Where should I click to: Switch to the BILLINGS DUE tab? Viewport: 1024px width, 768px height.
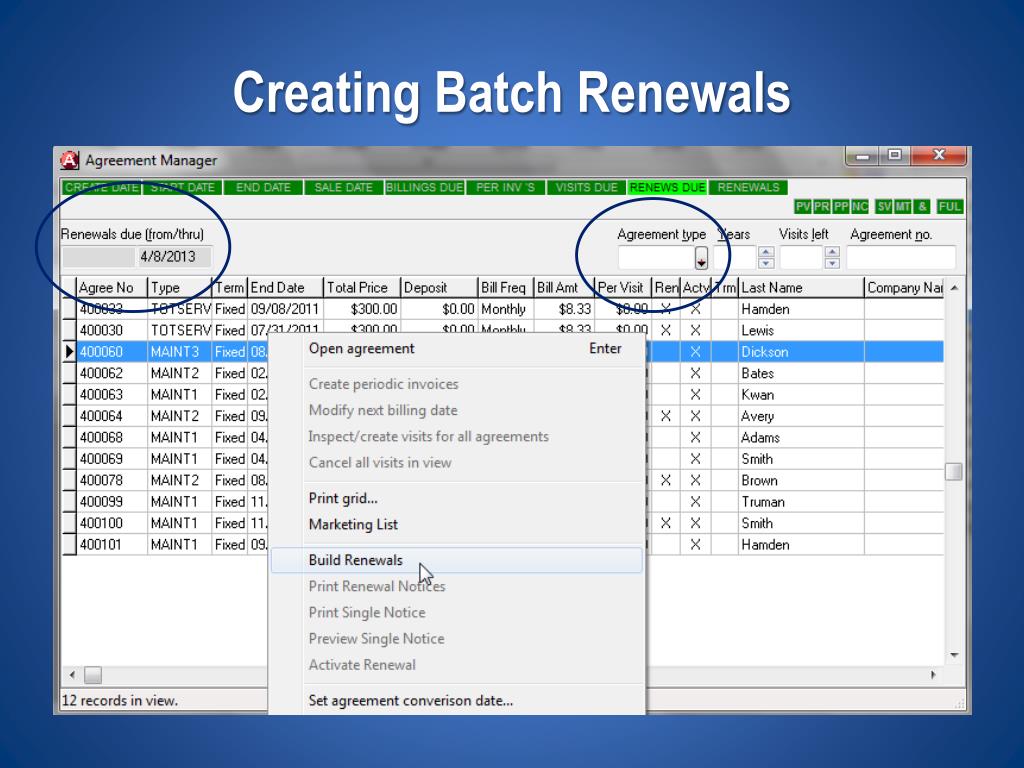coord(425,187)
